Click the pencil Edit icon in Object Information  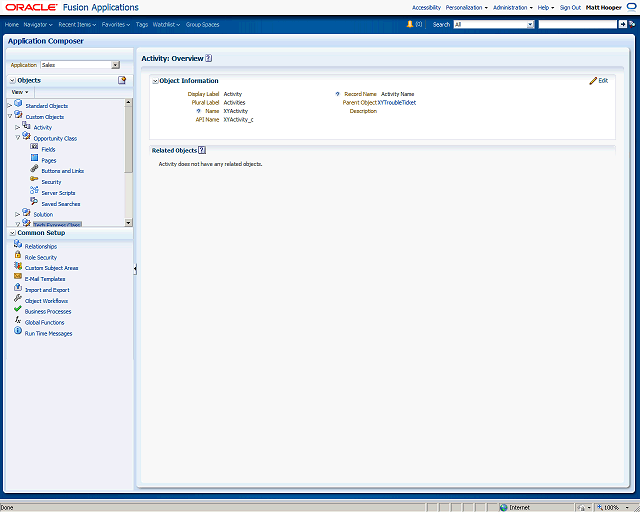pos(593,81)
